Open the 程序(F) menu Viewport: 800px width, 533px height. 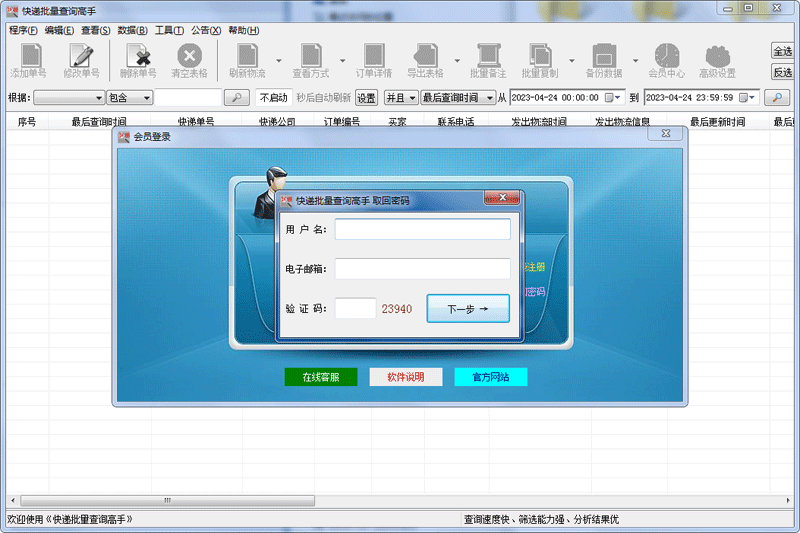[23, 31]
